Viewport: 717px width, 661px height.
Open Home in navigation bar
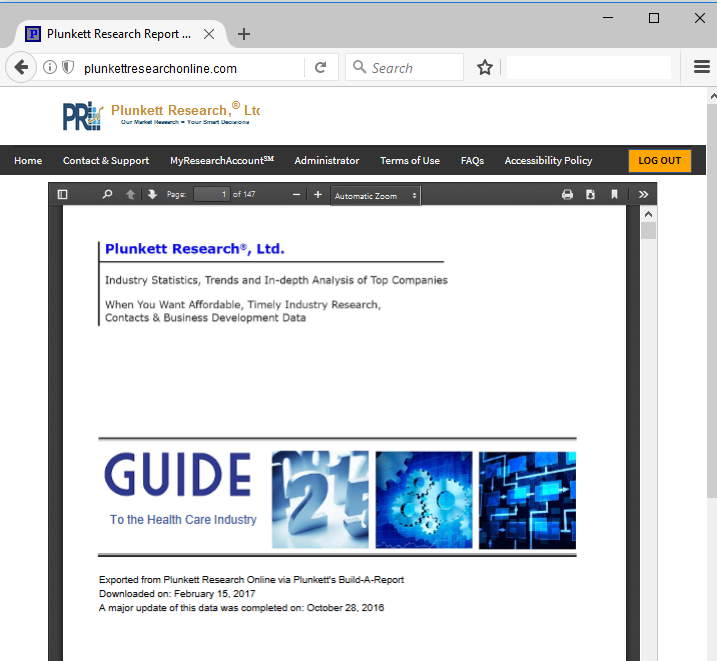[28, 160]
